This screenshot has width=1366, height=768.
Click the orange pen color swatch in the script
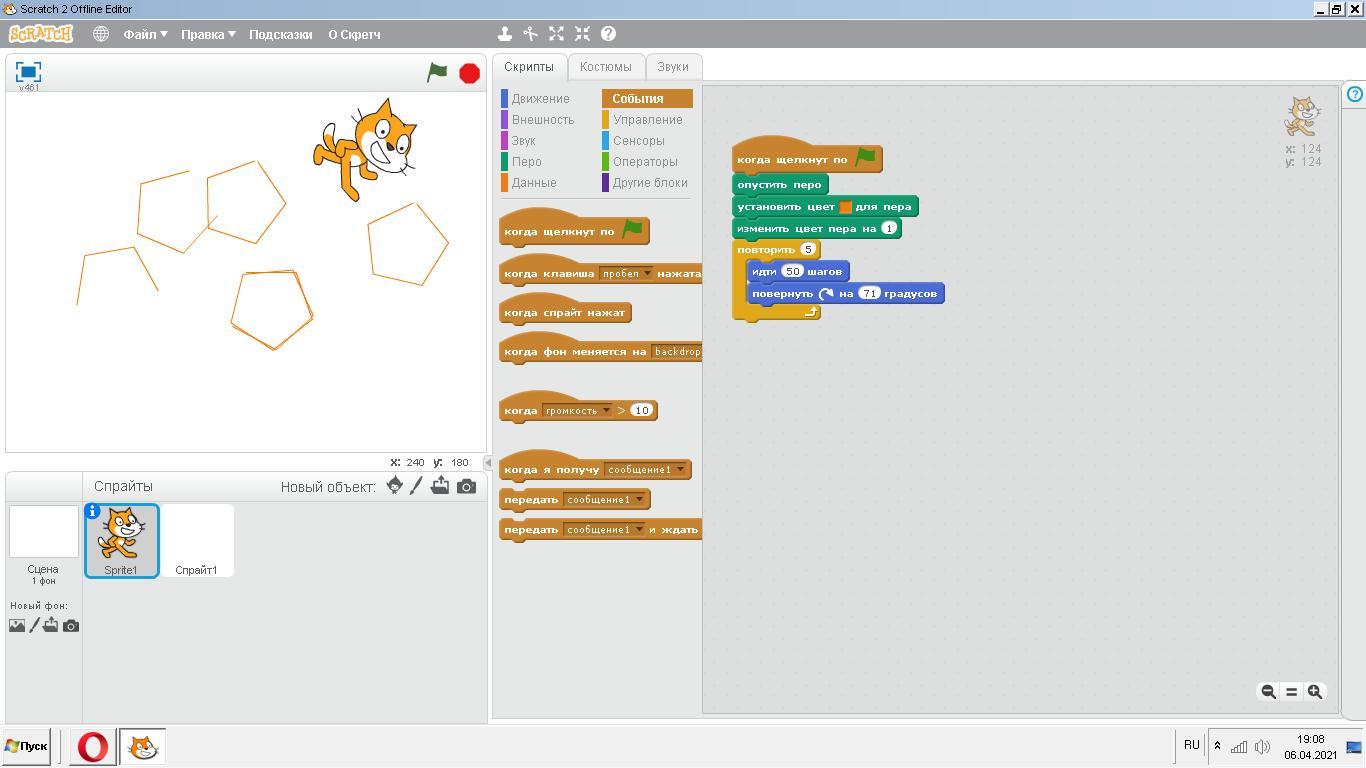point(845,207)
